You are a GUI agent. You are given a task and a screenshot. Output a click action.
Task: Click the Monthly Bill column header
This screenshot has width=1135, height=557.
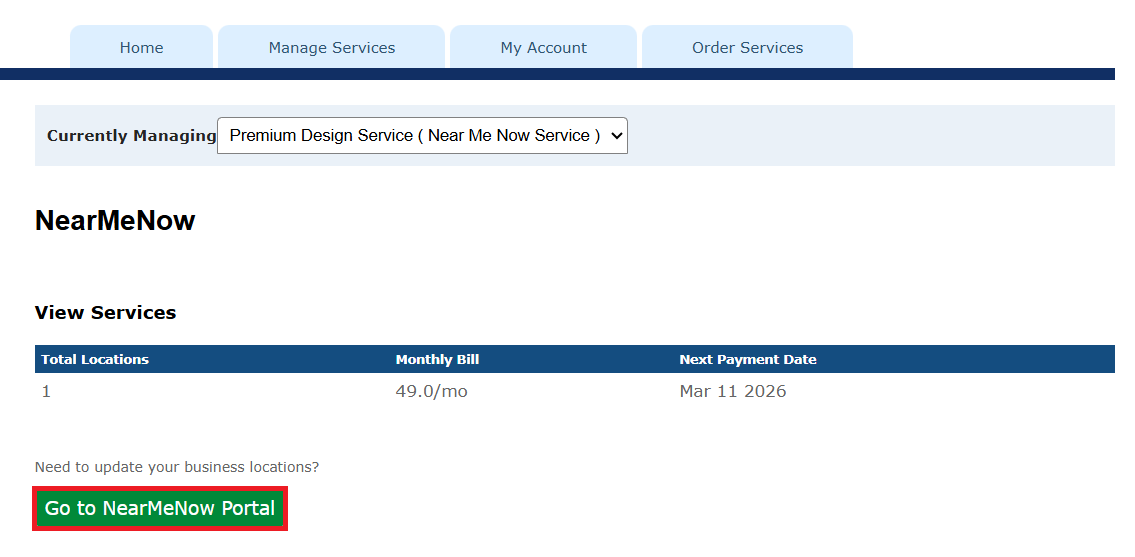(x=437, y=360)
